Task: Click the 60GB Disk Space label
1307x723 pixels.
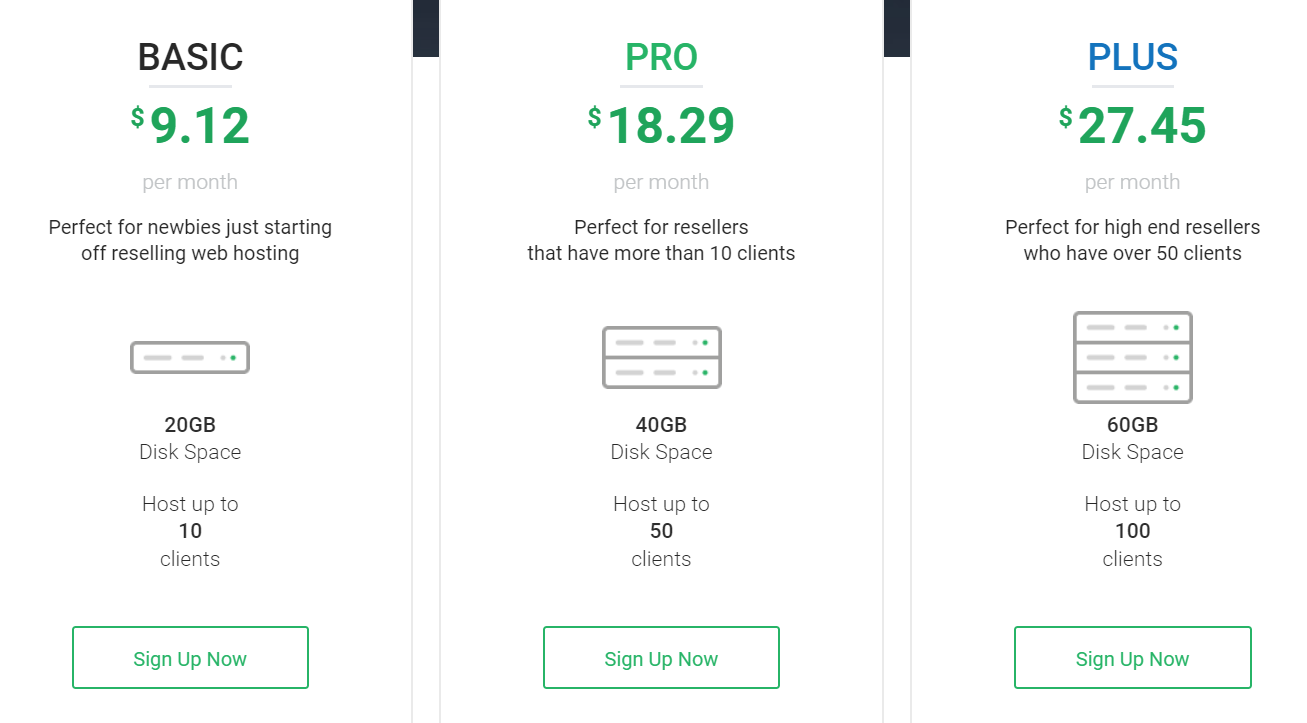Action: [1132, 438]
